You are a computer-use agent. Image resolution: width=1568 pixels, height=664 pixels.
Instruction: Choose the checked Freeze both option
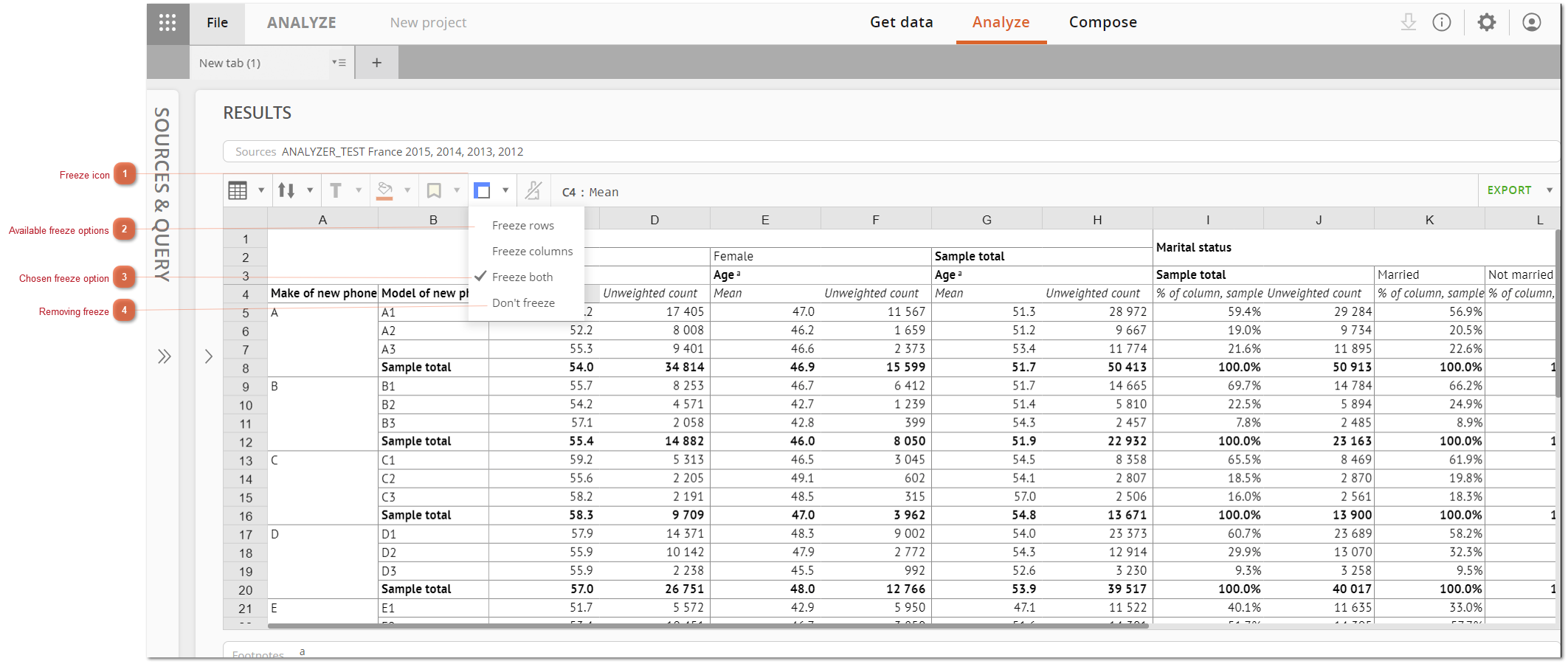point(522,277)
